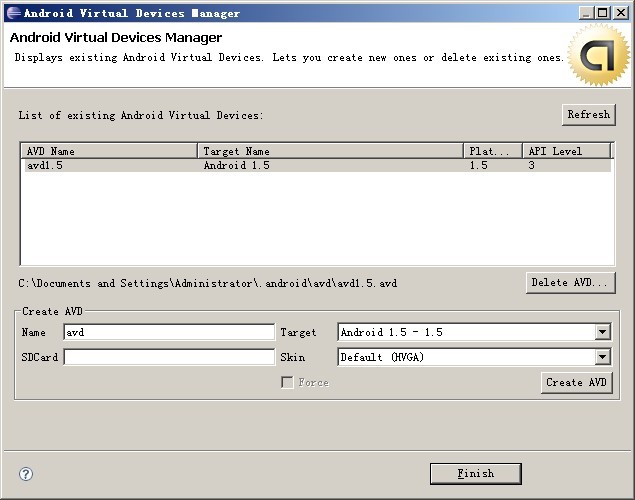Image resolution: width=635 pixels, height=500 pixels.
Task: Click the Name input field containing avd
Action: pyautogui.click(x=169, y=332)
